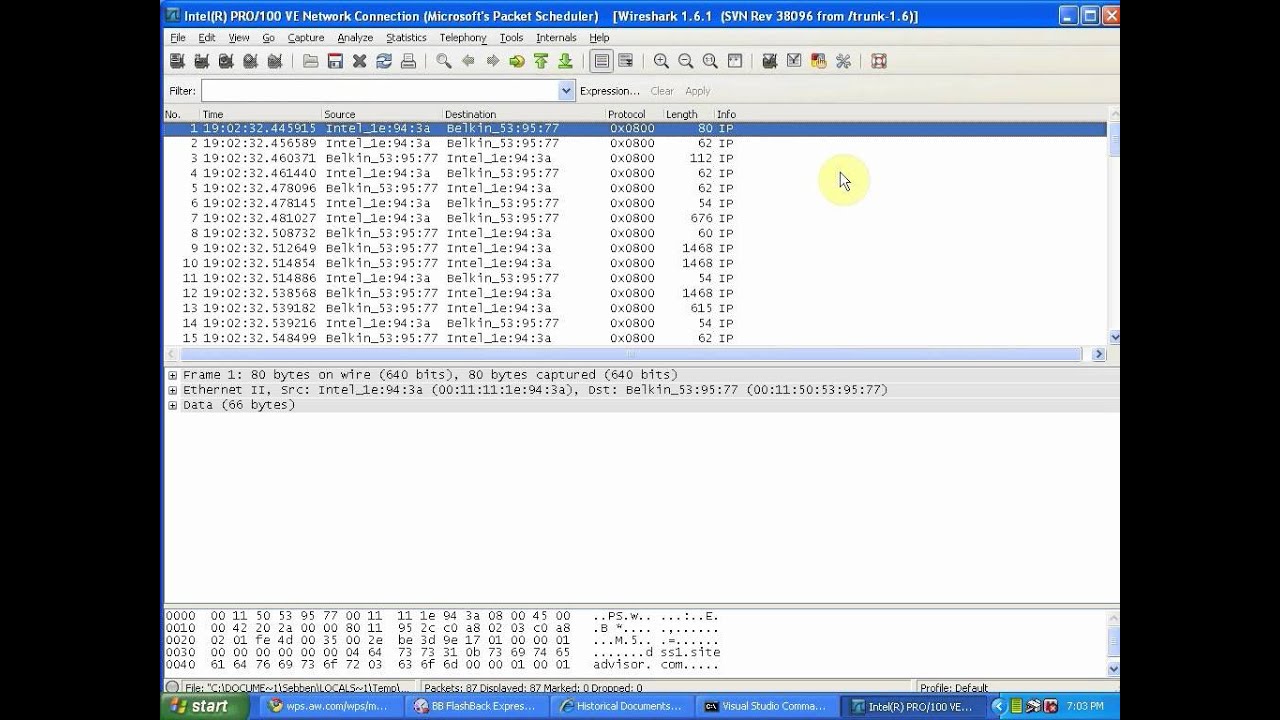Sort by Time column header
The image size is (1280, 720).
tap(260, 114)
